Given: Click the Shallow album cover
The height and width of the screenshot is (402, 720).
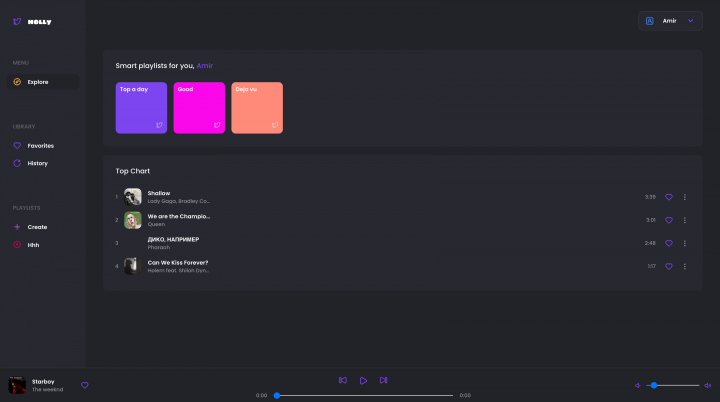Looking at the screenshot, I should (133, 197).
